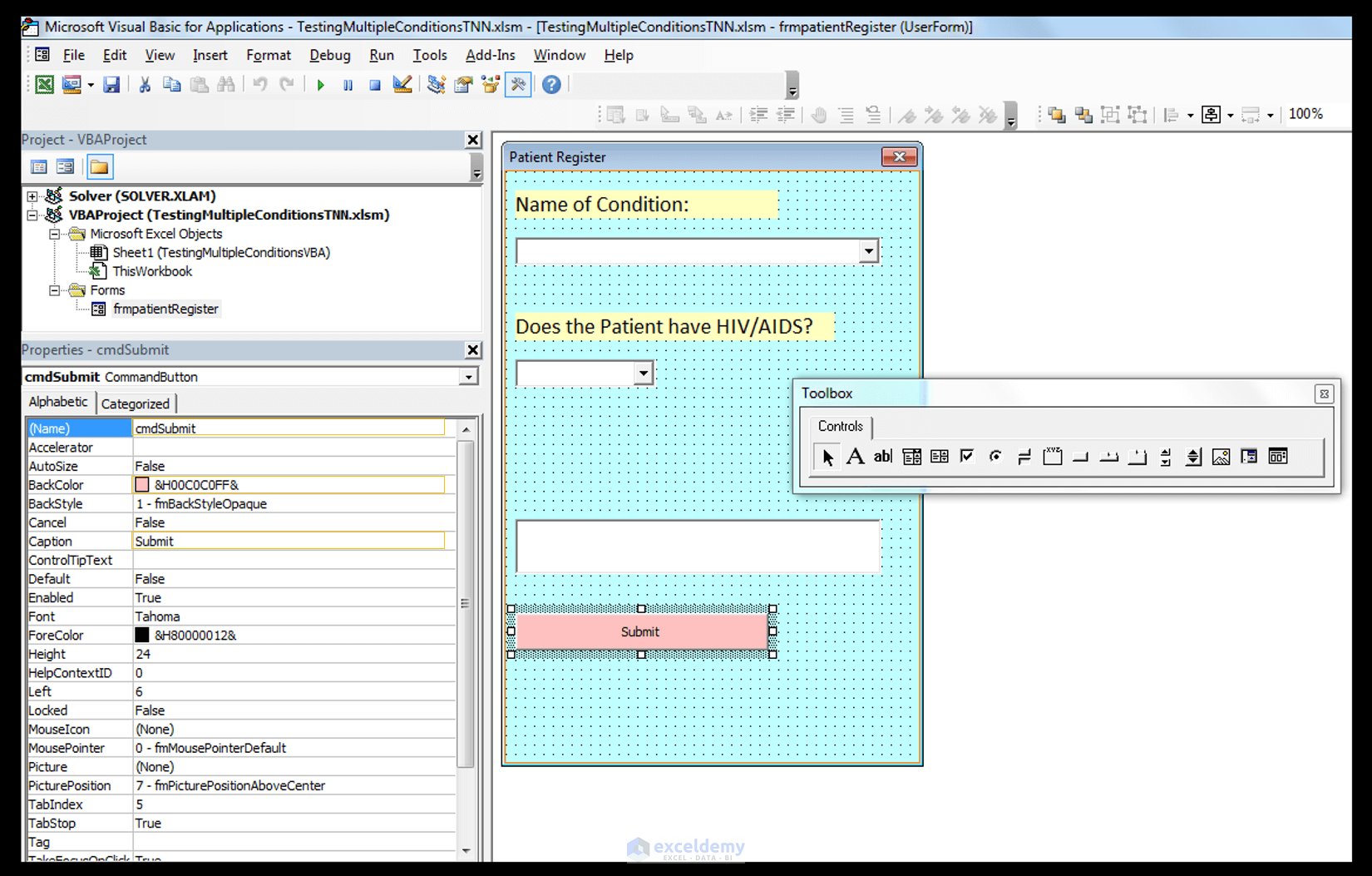Pick the ListBox tool in Toolbox
The height and width of the screenshot is (876, 1372).
[x=940, y=457]
